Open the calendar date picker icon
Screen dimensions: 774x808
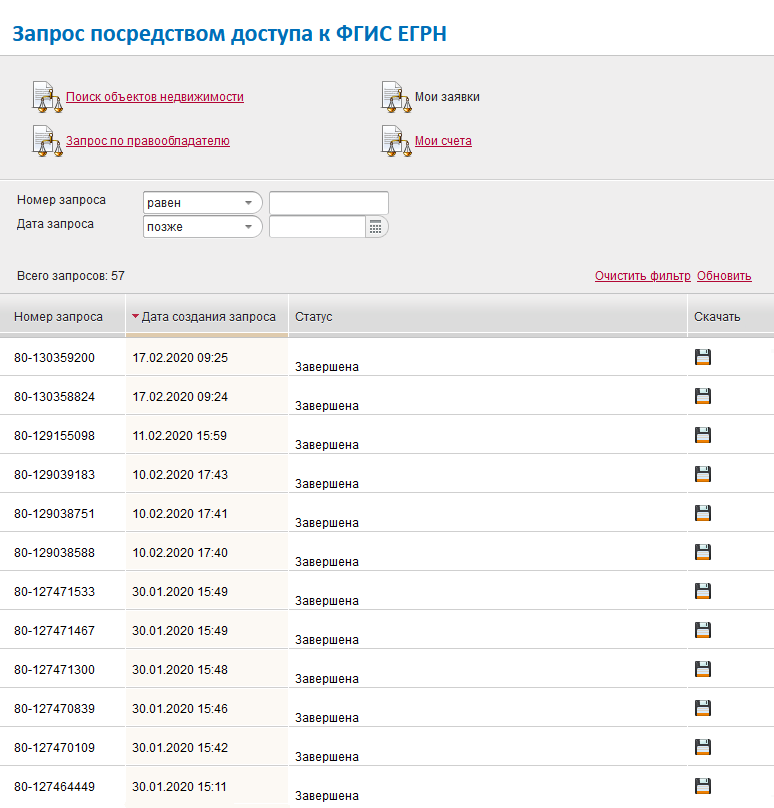pyautogui.click(x=376, y=227)
